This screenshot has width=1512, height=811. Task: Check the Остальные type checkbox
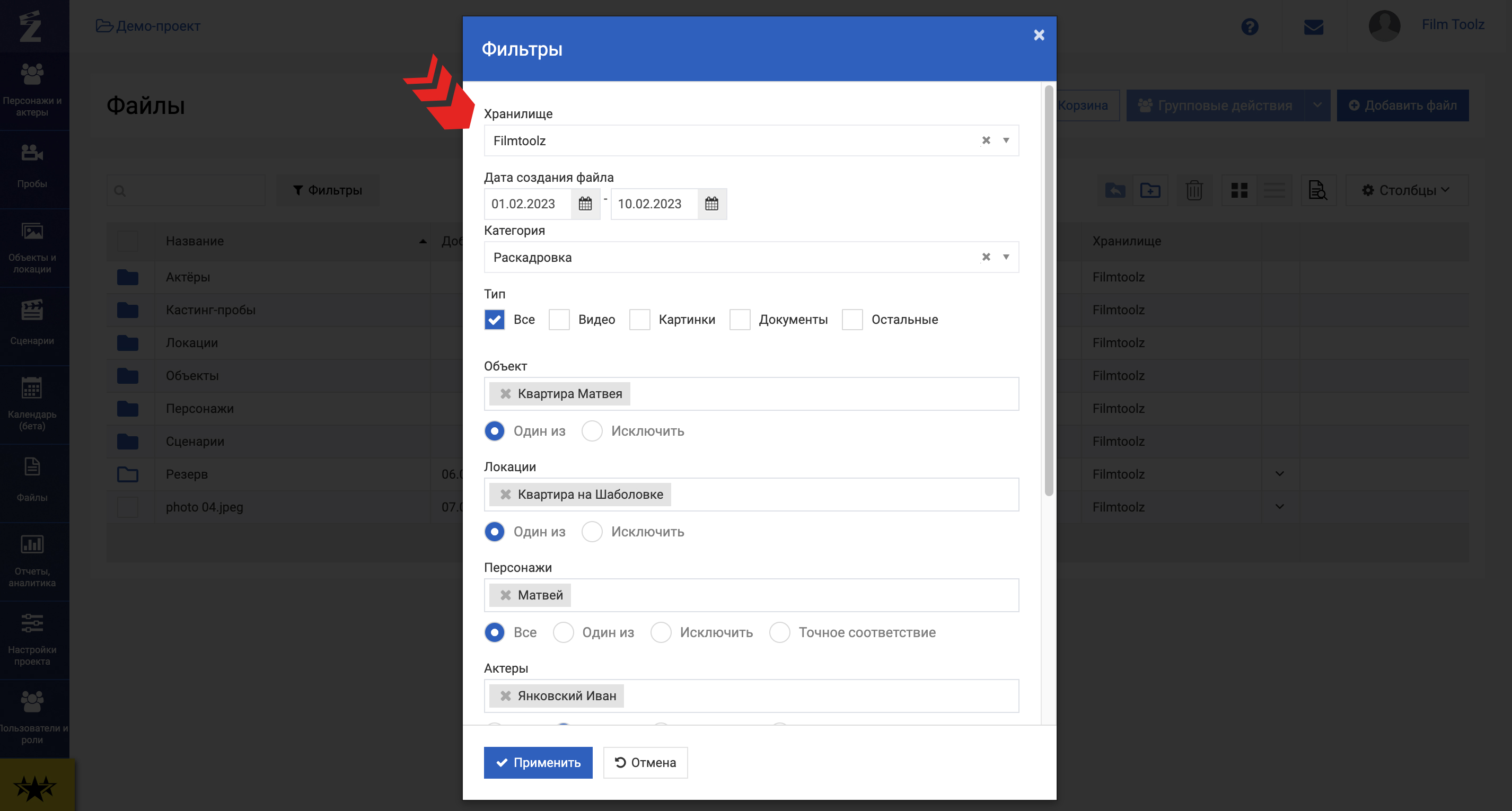point(851,319)
